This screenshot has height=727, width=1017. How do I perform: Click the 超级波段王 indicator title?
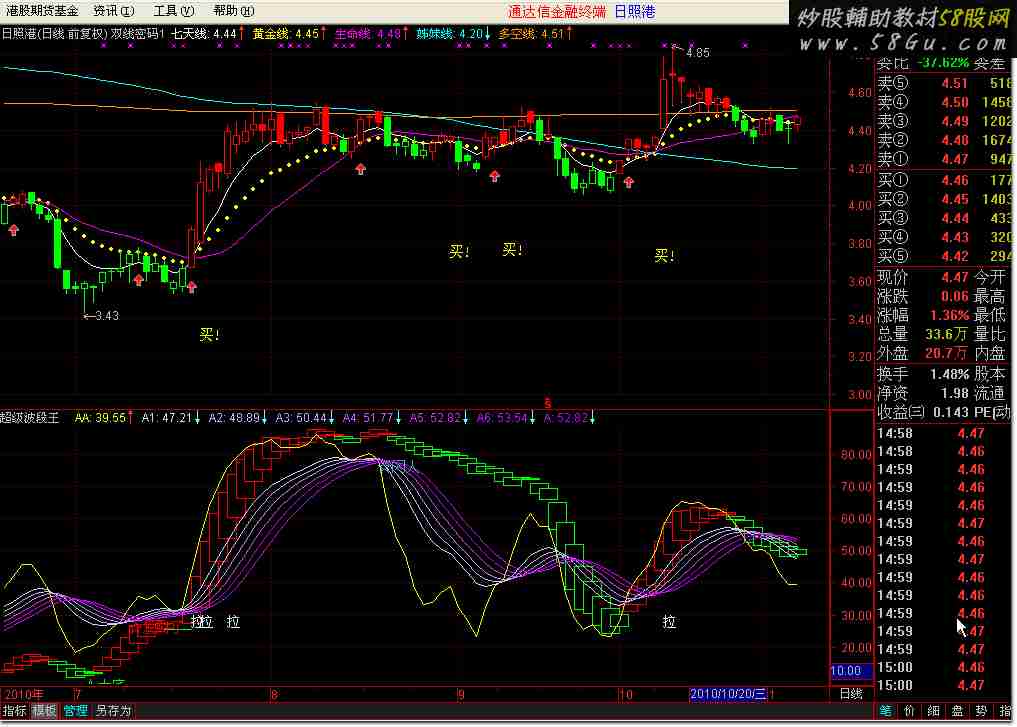30,418
